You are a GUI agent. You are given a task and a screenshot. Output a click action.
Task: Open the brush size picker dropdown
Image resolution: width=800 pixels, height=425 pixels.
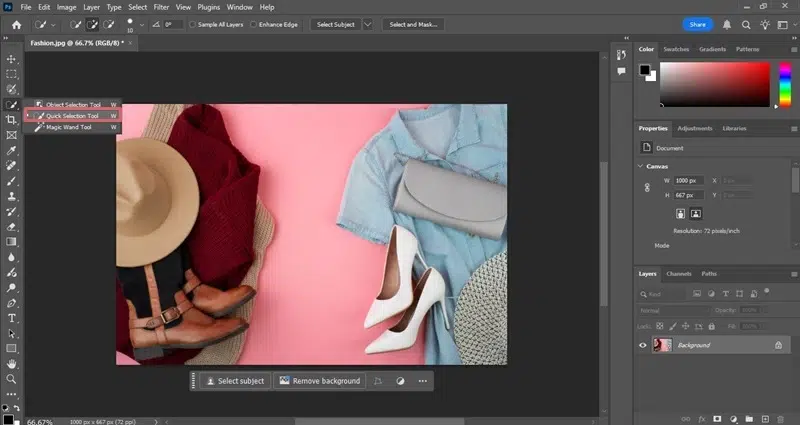(141, 25)
